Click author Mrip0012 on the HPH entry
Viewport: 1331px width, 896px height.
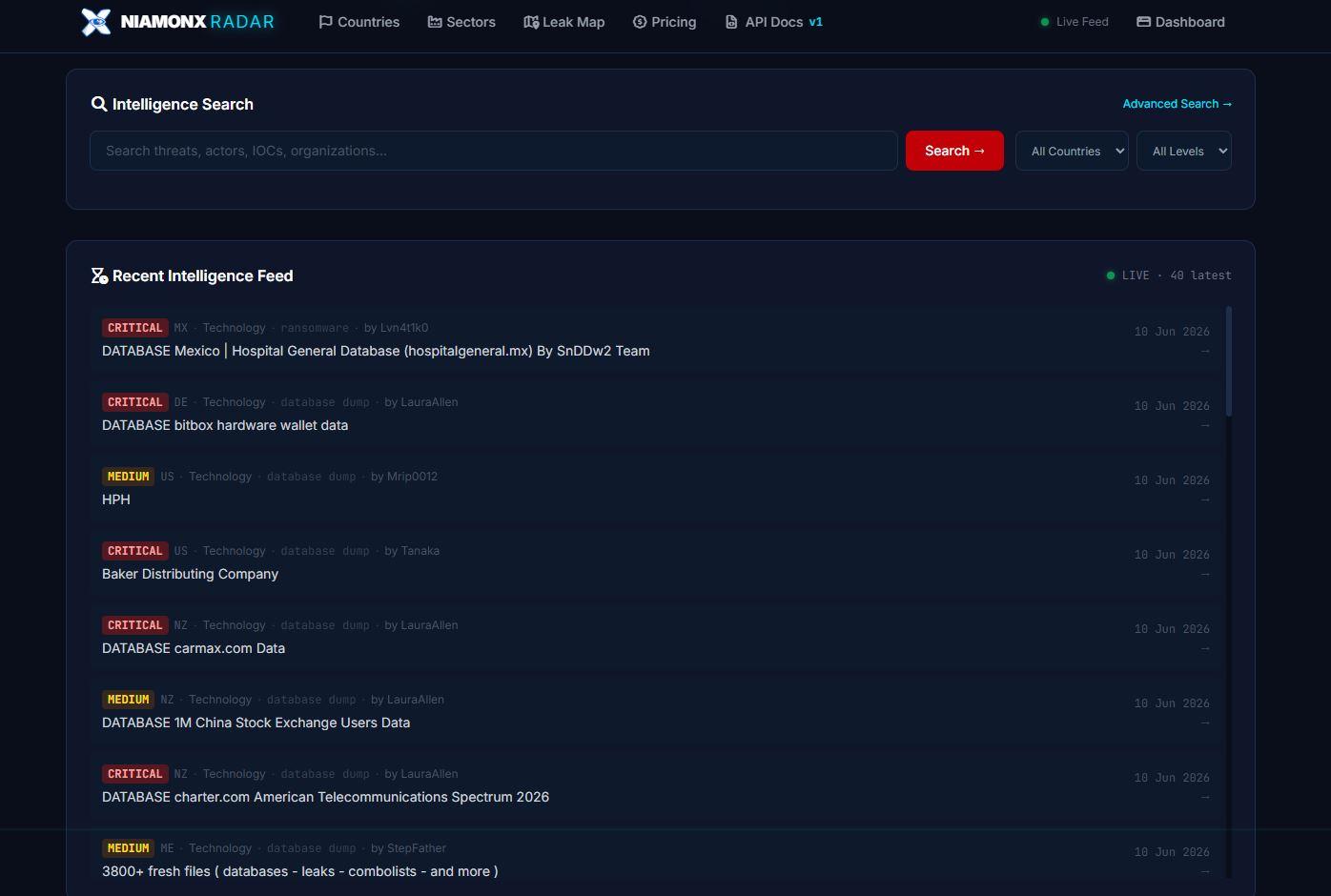(404, 477)
